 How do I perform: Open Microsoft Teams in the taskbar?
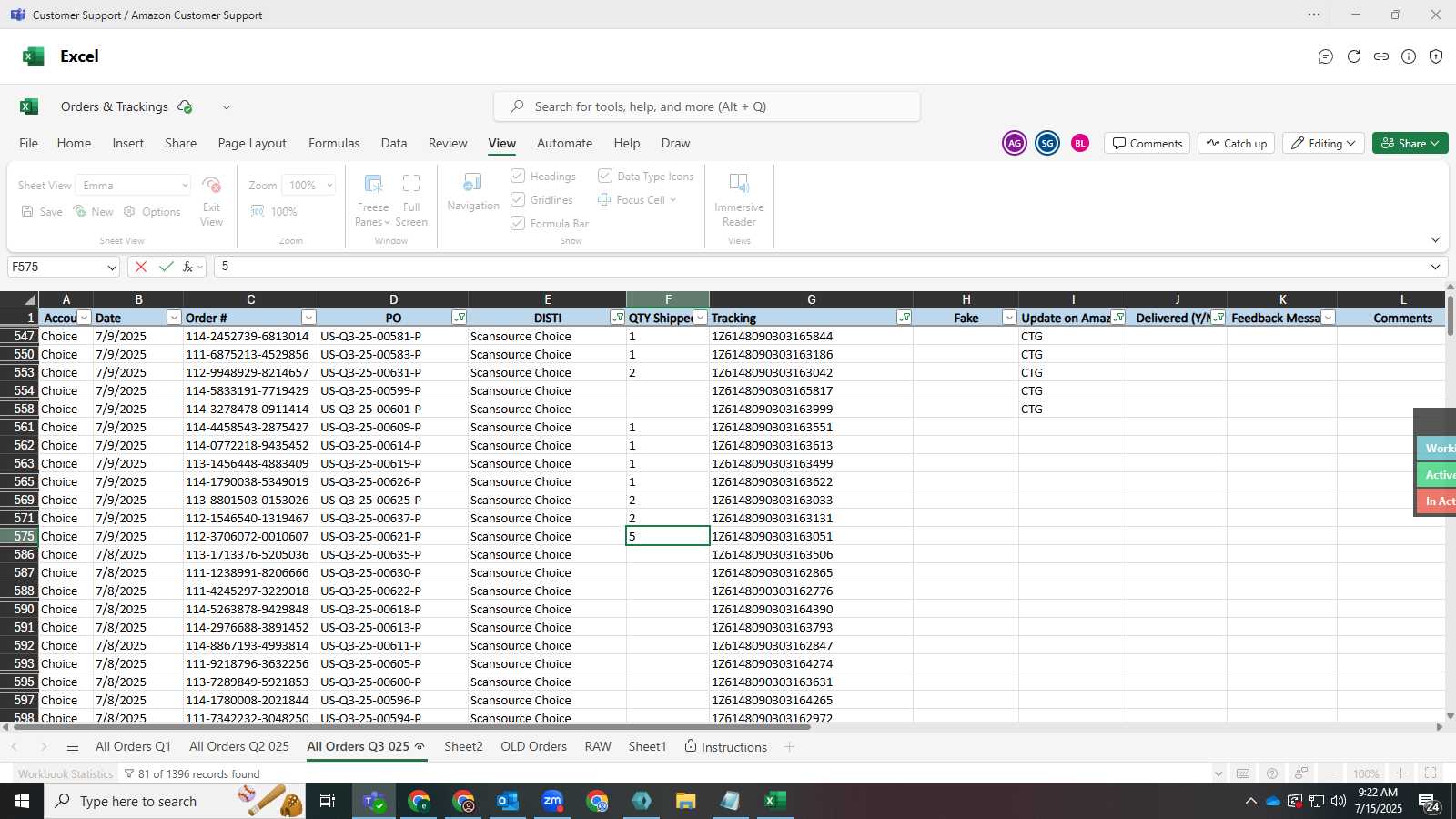374,801
